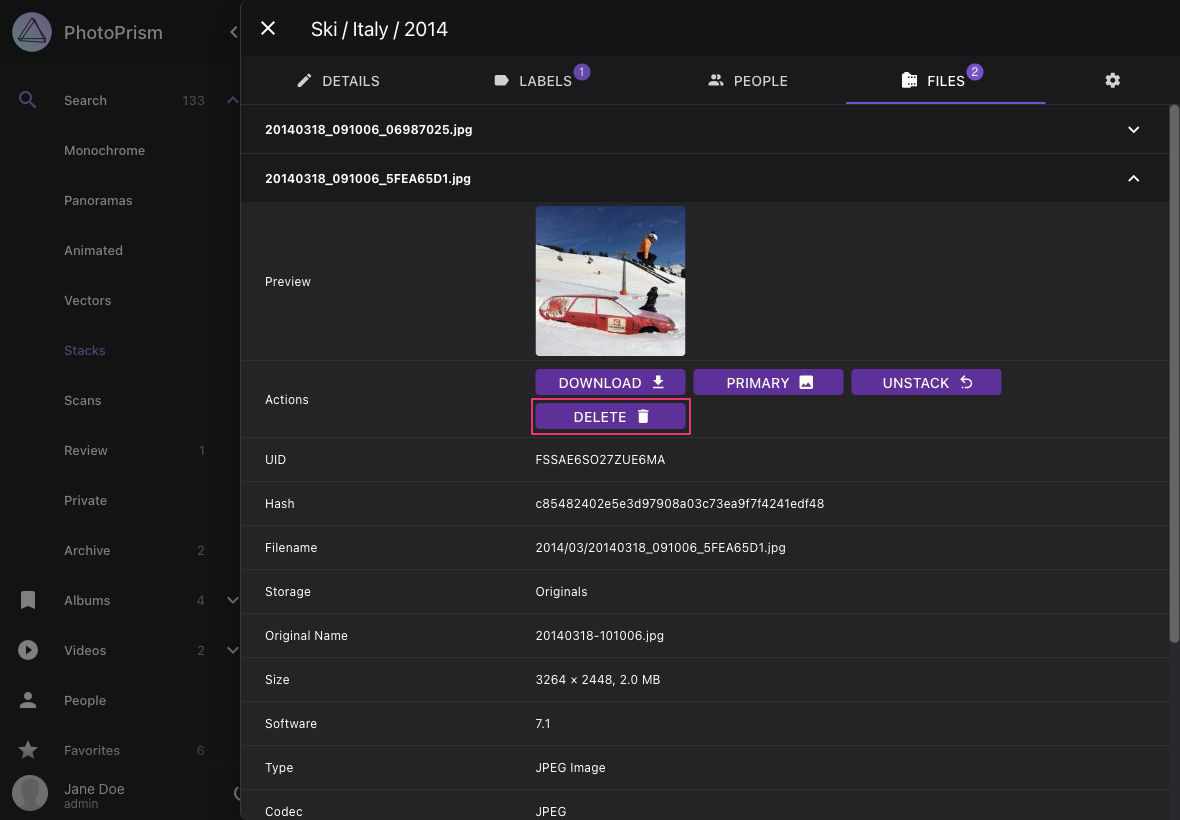Viewport: 1180px width, 820px height.
Task: Open Albums via the bookmark icon
Action: pyautogui.click(x=27, y=600)
